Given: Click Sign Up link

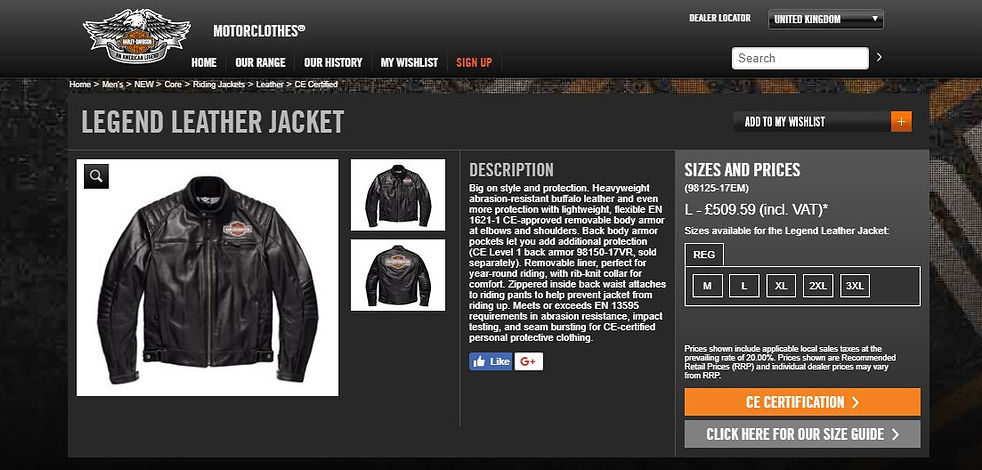Looking at the screenshot, I should pyautogui.click(x=474, y=63).
